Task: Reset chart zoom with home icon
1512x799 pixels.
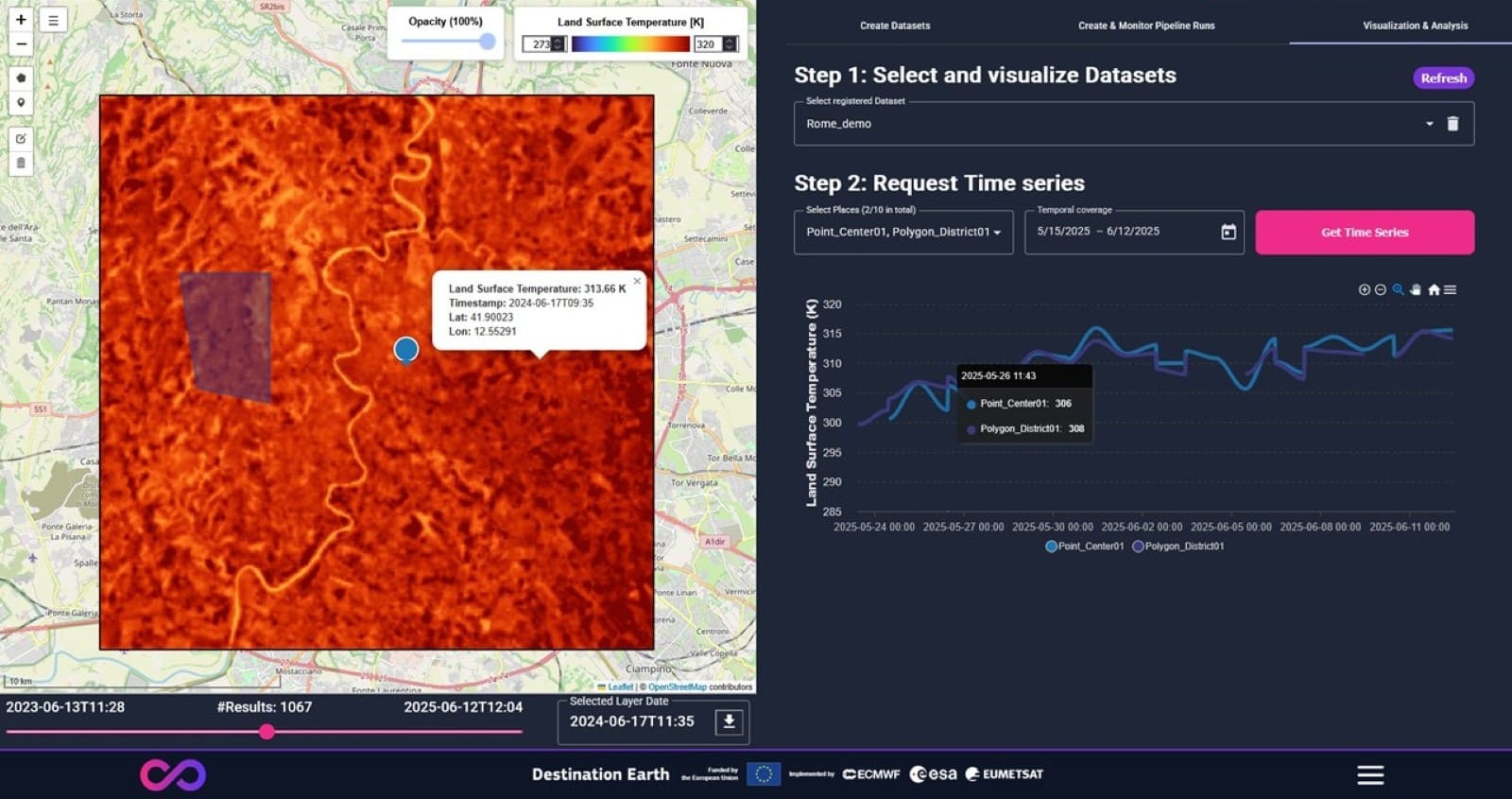Action: coord(1434,290)
